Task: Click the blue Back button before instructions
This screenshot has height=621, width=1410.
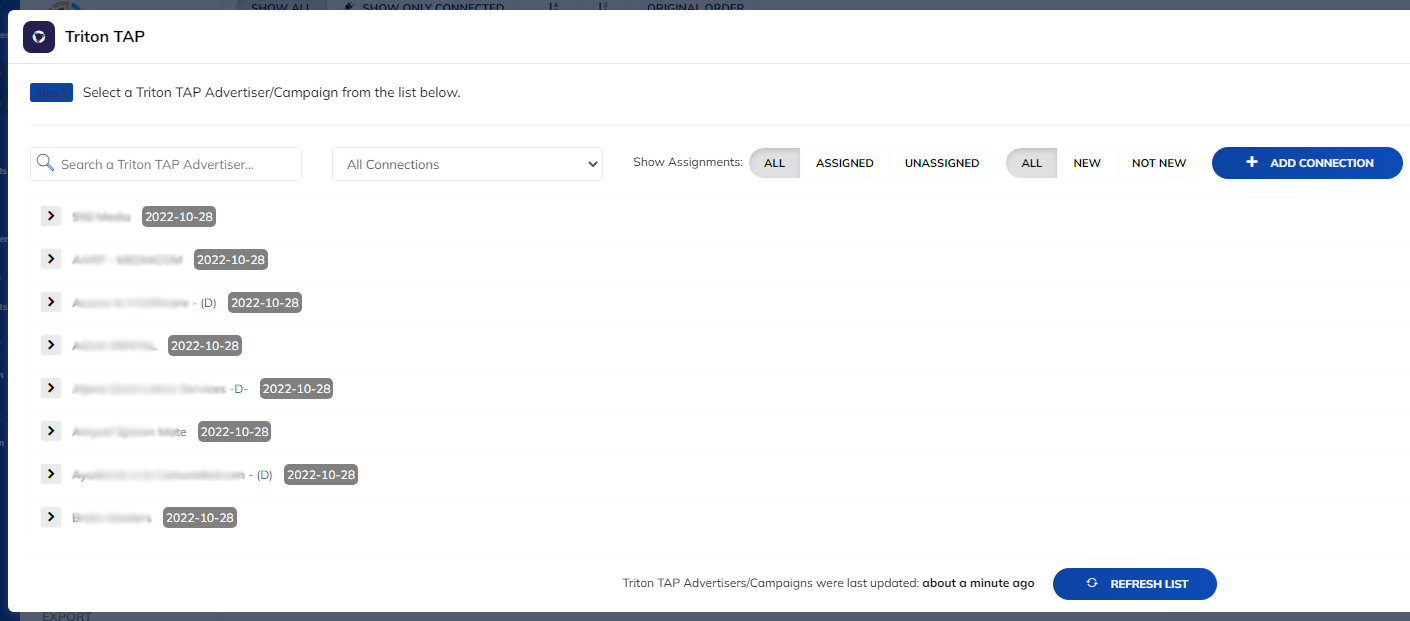Action: (51, 93)
